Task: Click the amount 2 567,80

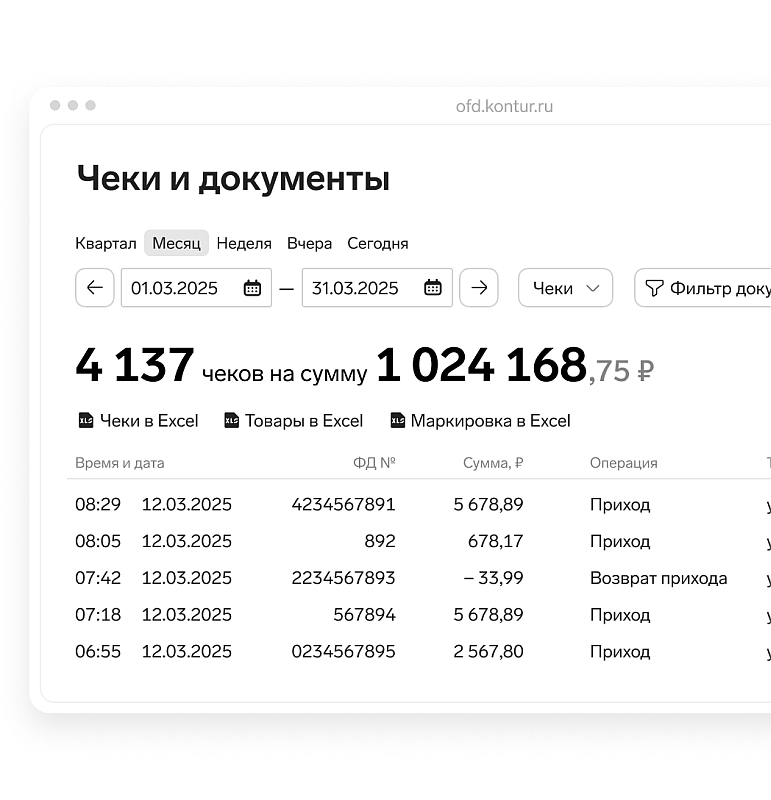Action: [488, 651]
